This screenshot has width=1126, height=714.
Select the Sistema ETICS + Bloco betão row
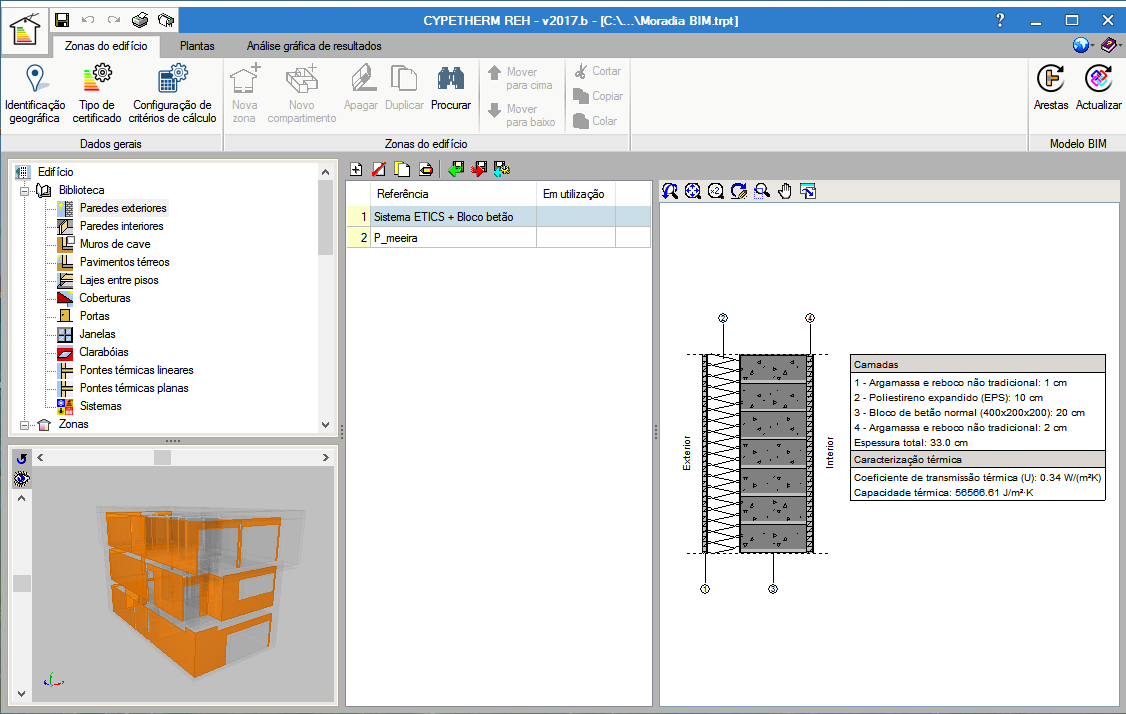pyautogui.click(x=499, y=217)
